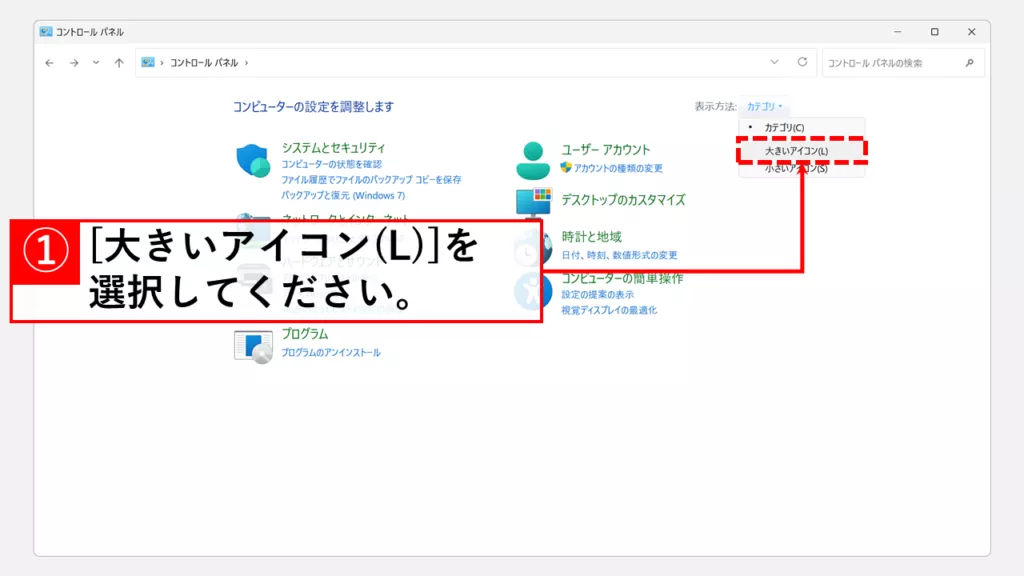Go back with the back arrow
This screenshot has height=576, width=1024.
click(x=50, y=63)
